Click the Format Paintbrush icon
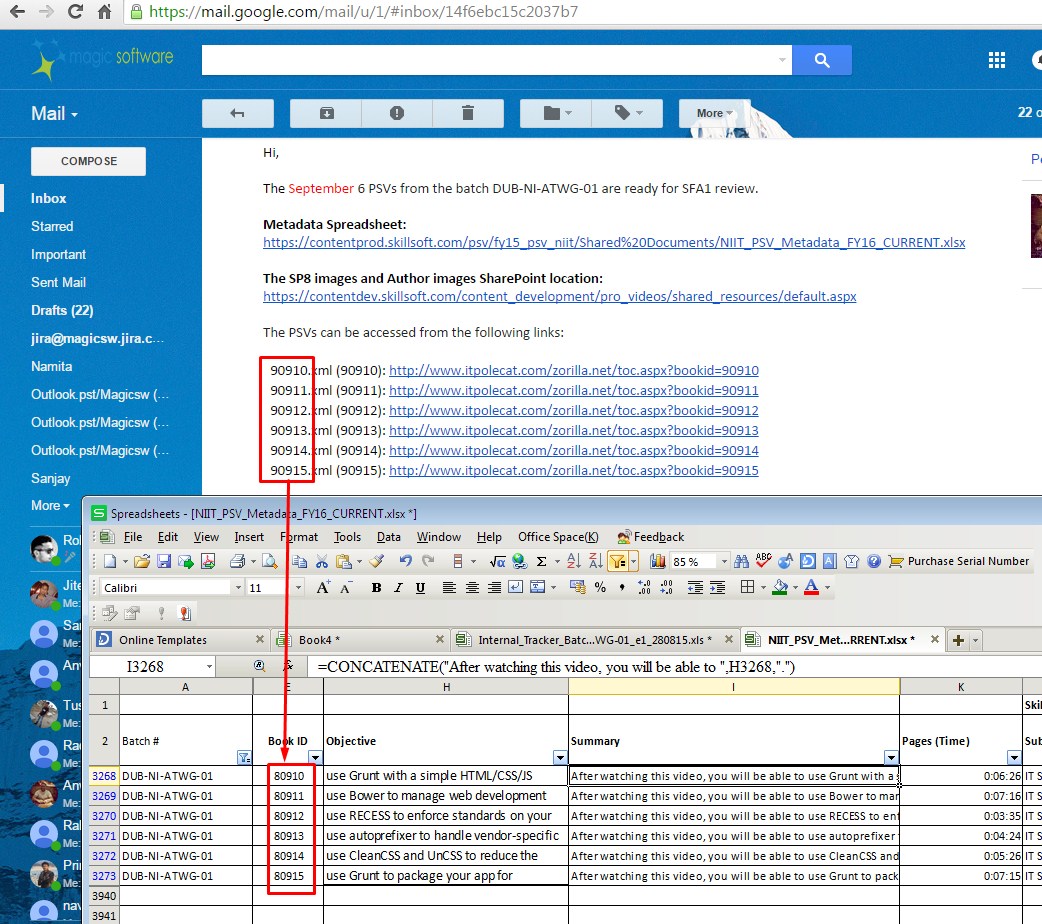 [x=377, y=562]
